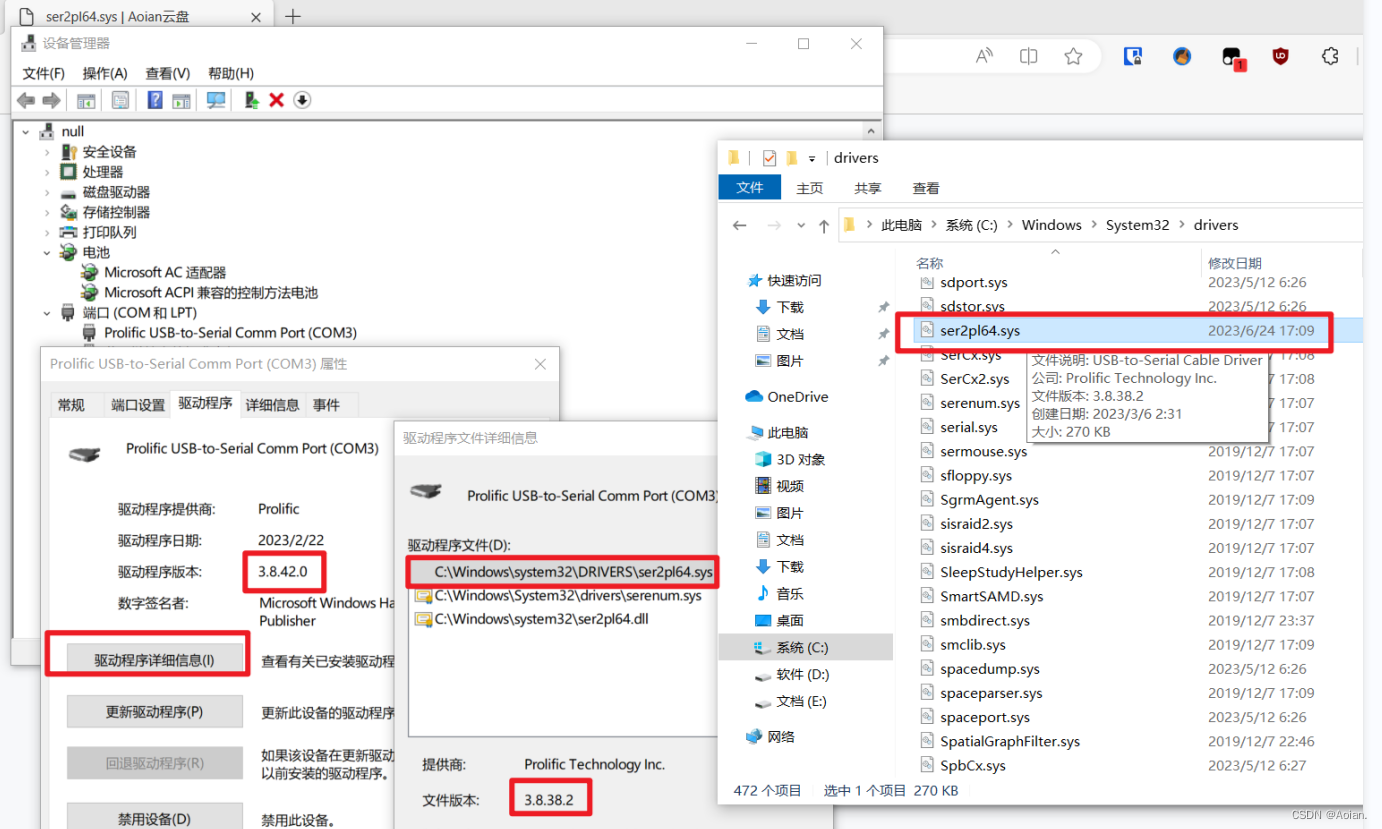Click Explorer up-one-level arrow
Image resolution: width=1382 pixels, height=829 pixels.
click(824, 225)
